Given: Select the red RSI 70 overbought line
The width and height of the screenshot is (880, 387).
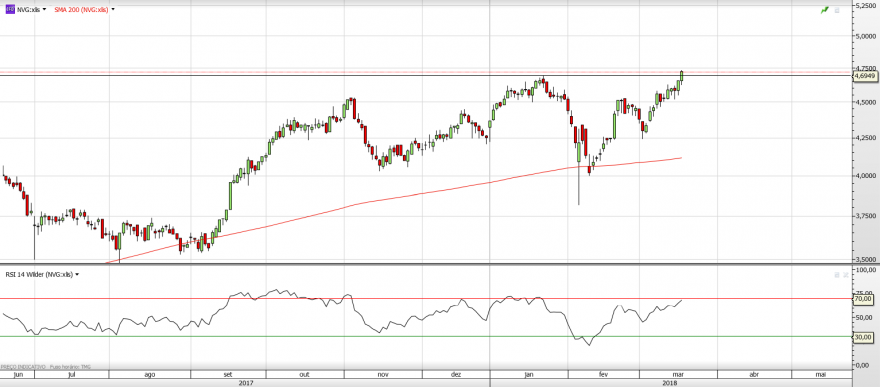Looking at the screenshot, I should 425,298.
